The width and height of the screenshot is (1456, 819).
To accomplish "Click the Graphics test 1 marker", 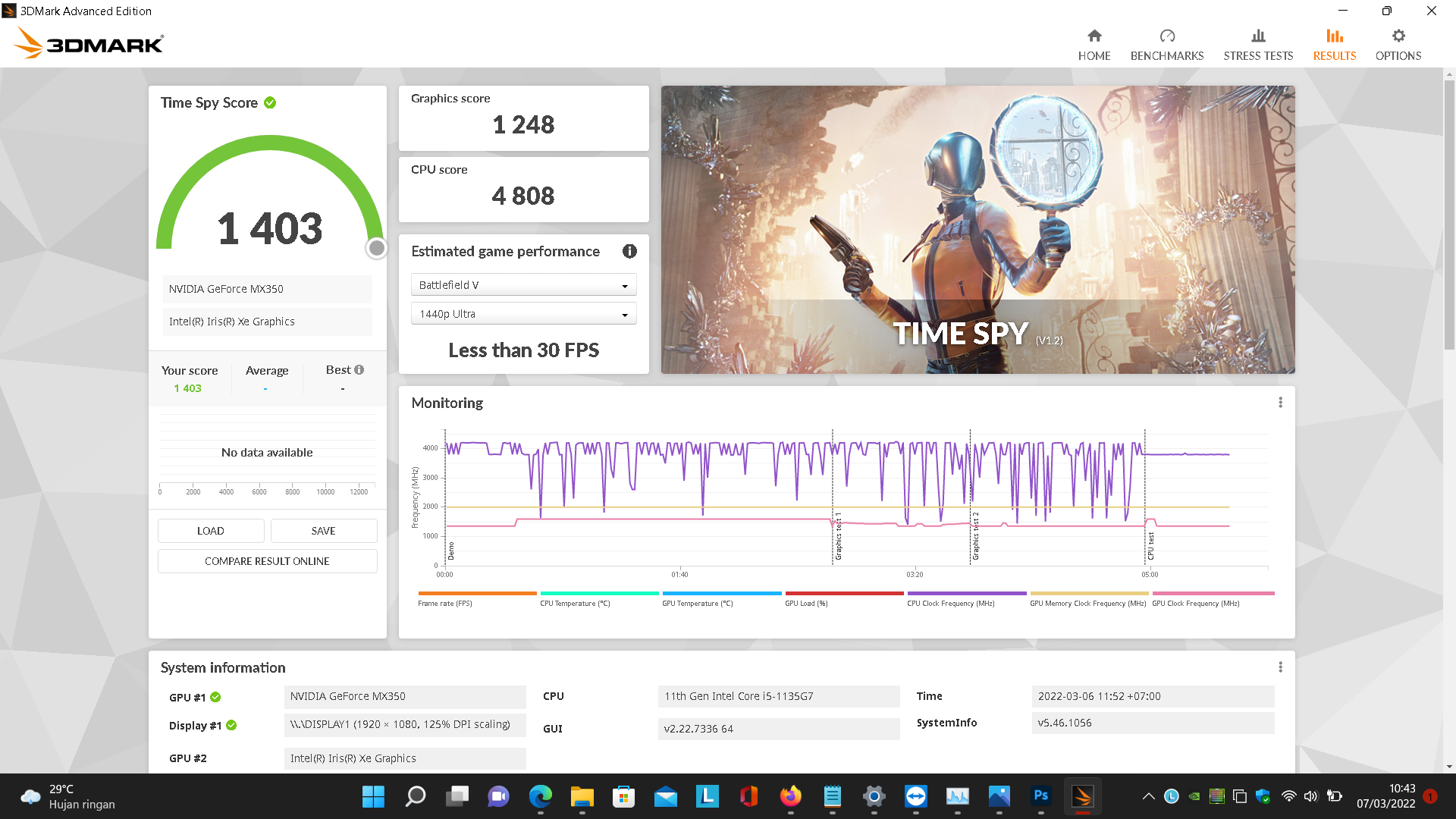I will click(839, 537).
